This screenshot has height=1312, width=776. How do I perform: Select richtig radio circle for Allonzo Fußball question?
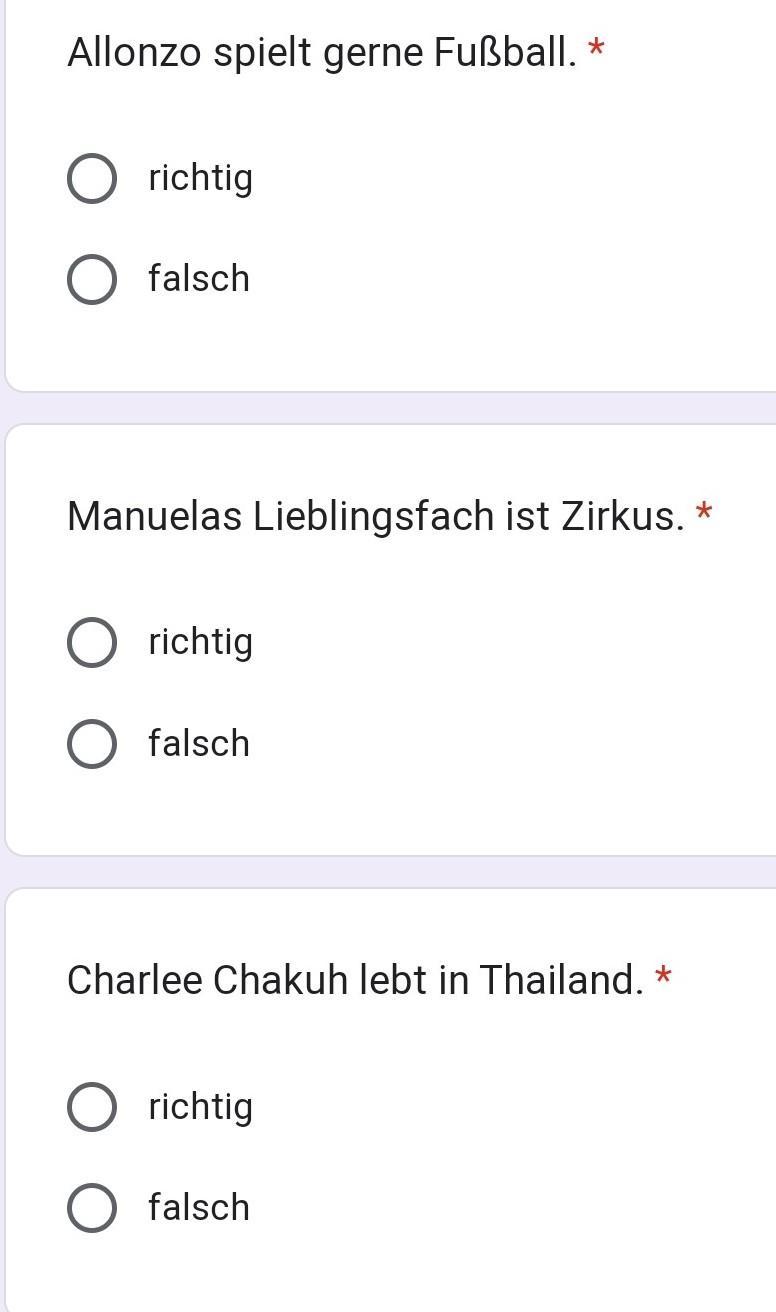coord(91,179)
